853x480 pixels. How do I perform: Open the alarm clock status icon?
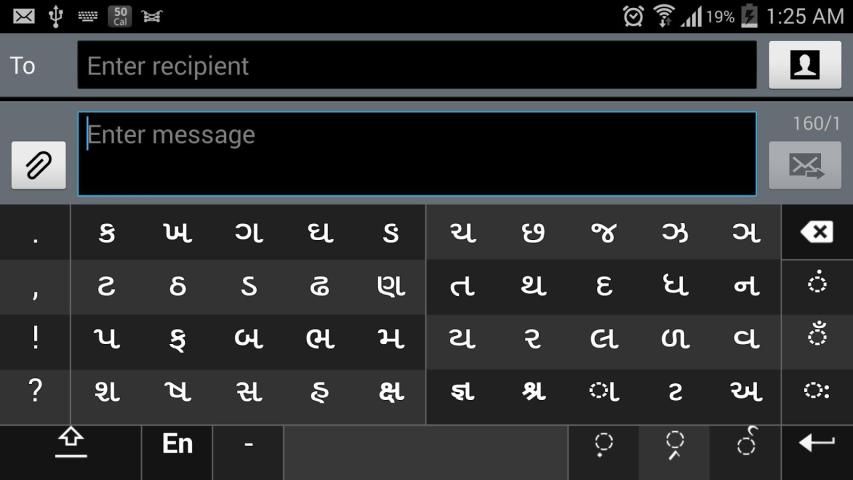633,16
